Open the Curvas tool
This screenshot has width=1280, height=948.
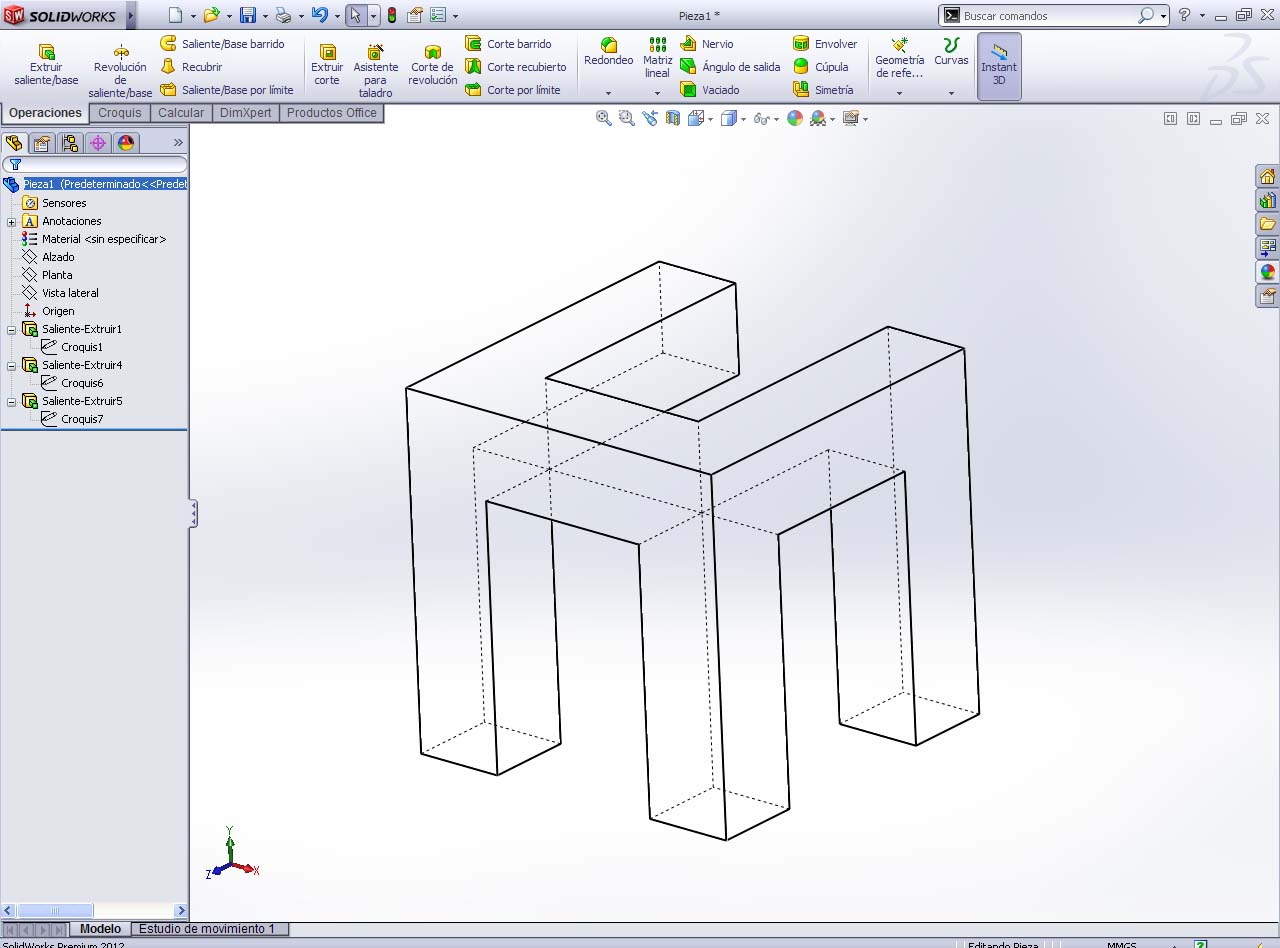[x=951, y=53]
